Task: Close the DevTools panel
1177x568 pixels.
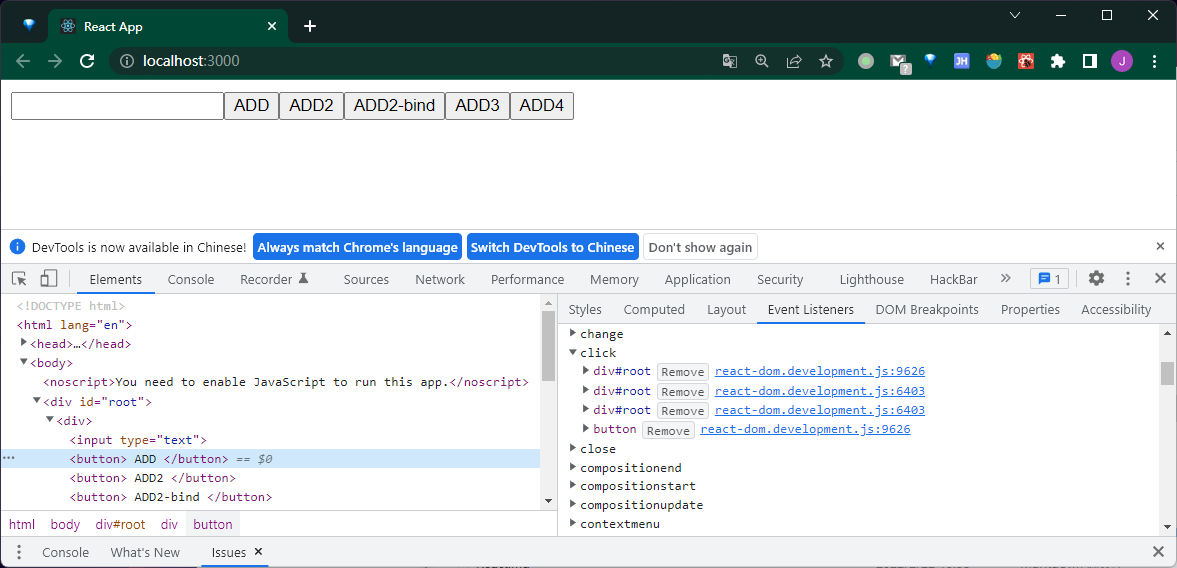Action: pyautogui.click(x=1160, y=279)
